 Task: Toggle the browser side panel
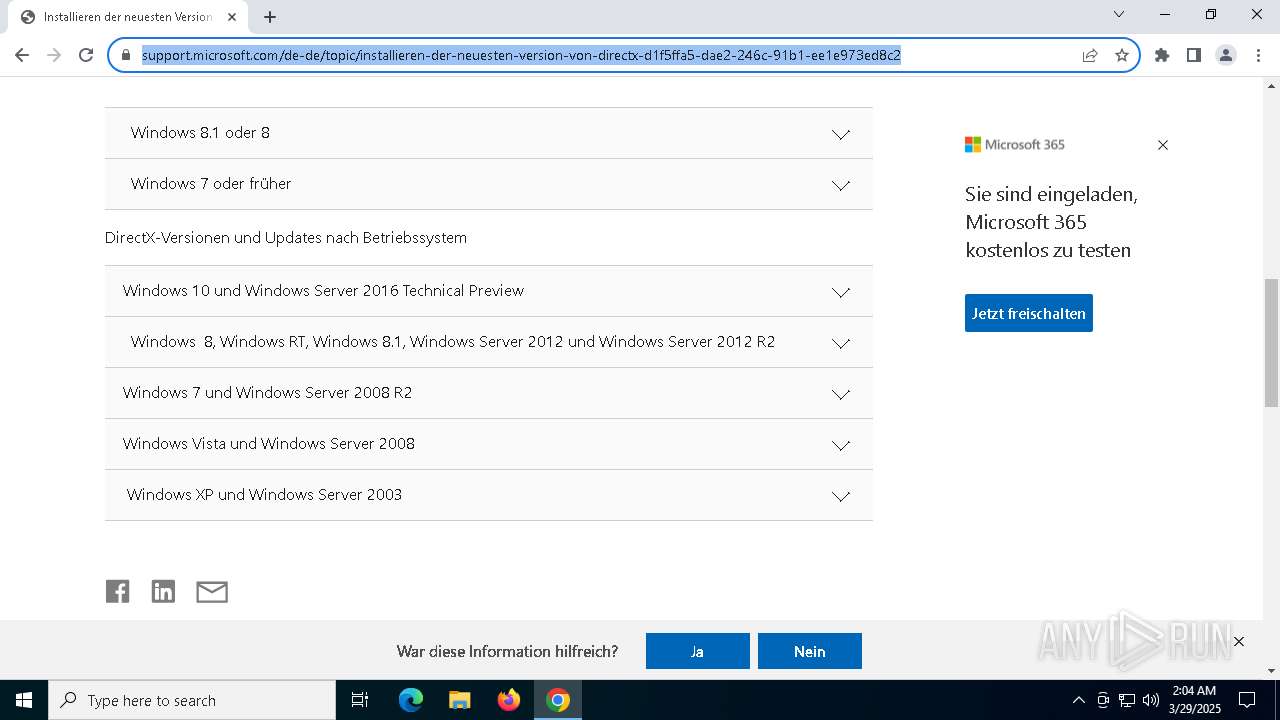(1194, 55)
